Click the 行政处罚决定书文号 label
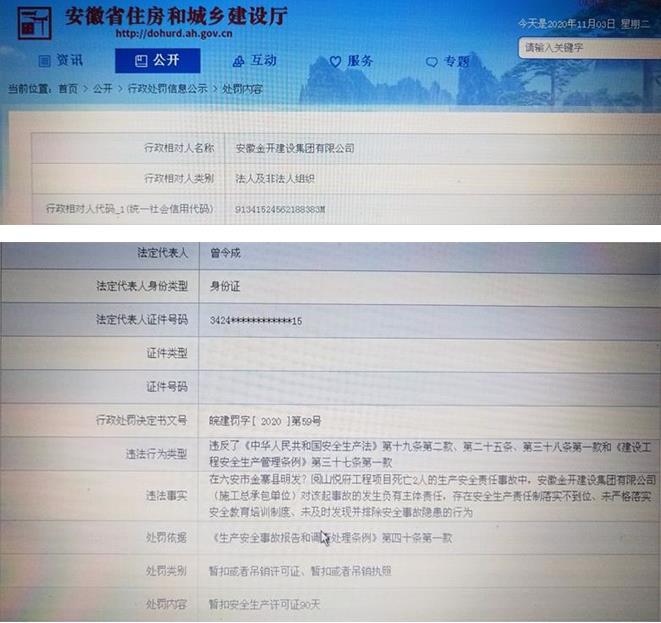The width and height of the screenshot is (661, 623). pyautogui.click(x=142, y=420)
